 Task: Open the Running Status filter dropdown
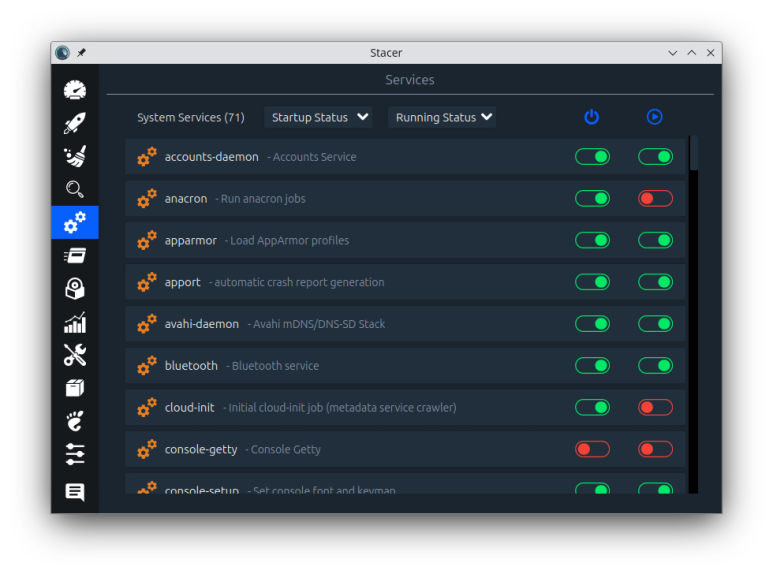coord(442,117)
